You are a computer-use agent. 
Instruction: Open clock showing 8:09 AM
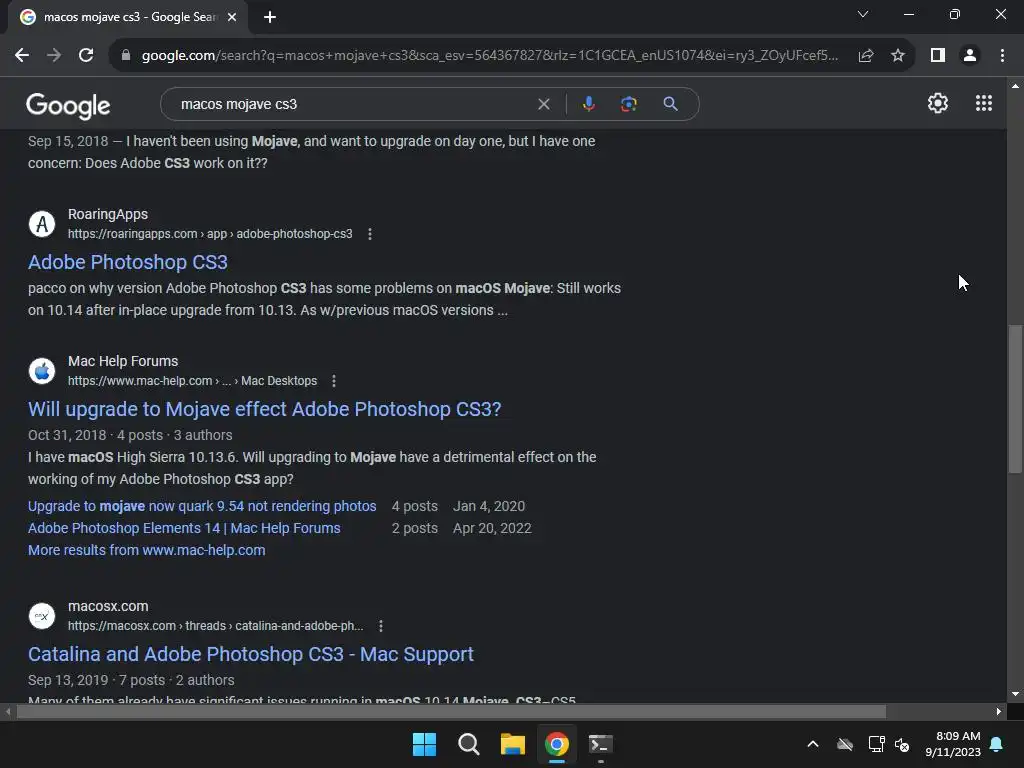pos(953,744)
